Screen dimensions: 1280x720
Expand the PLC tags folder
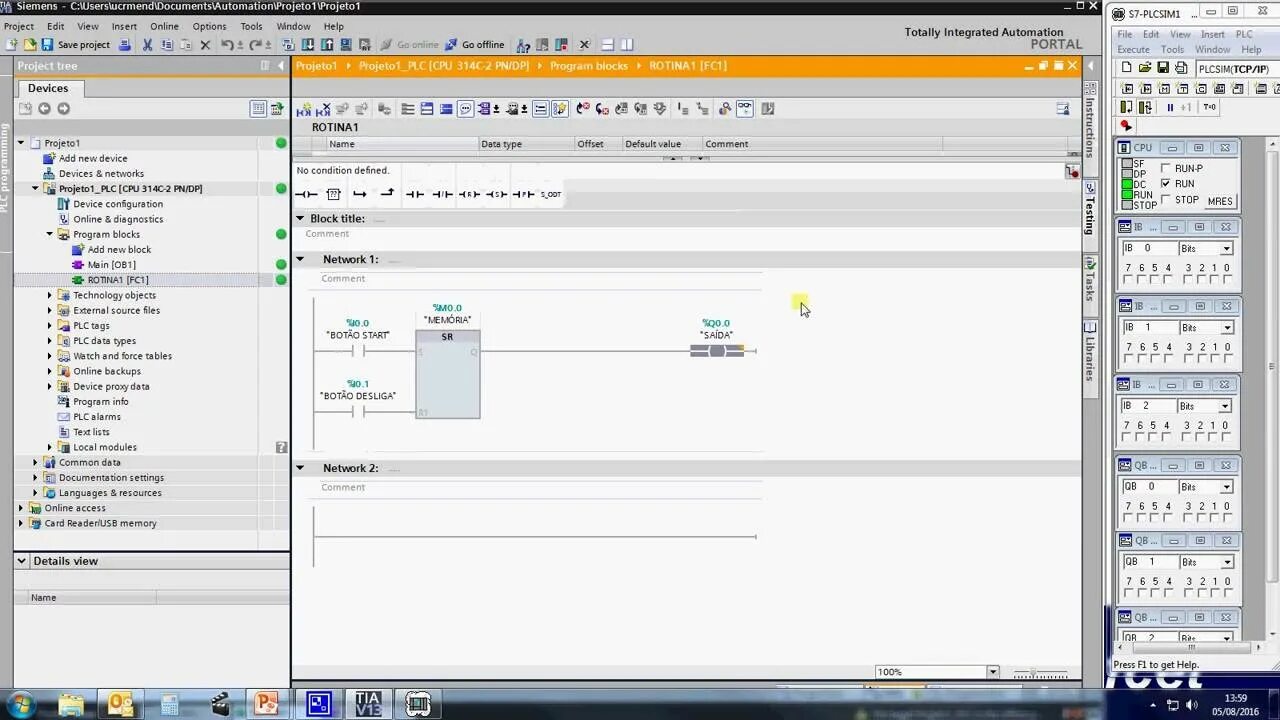coord(49,326)
